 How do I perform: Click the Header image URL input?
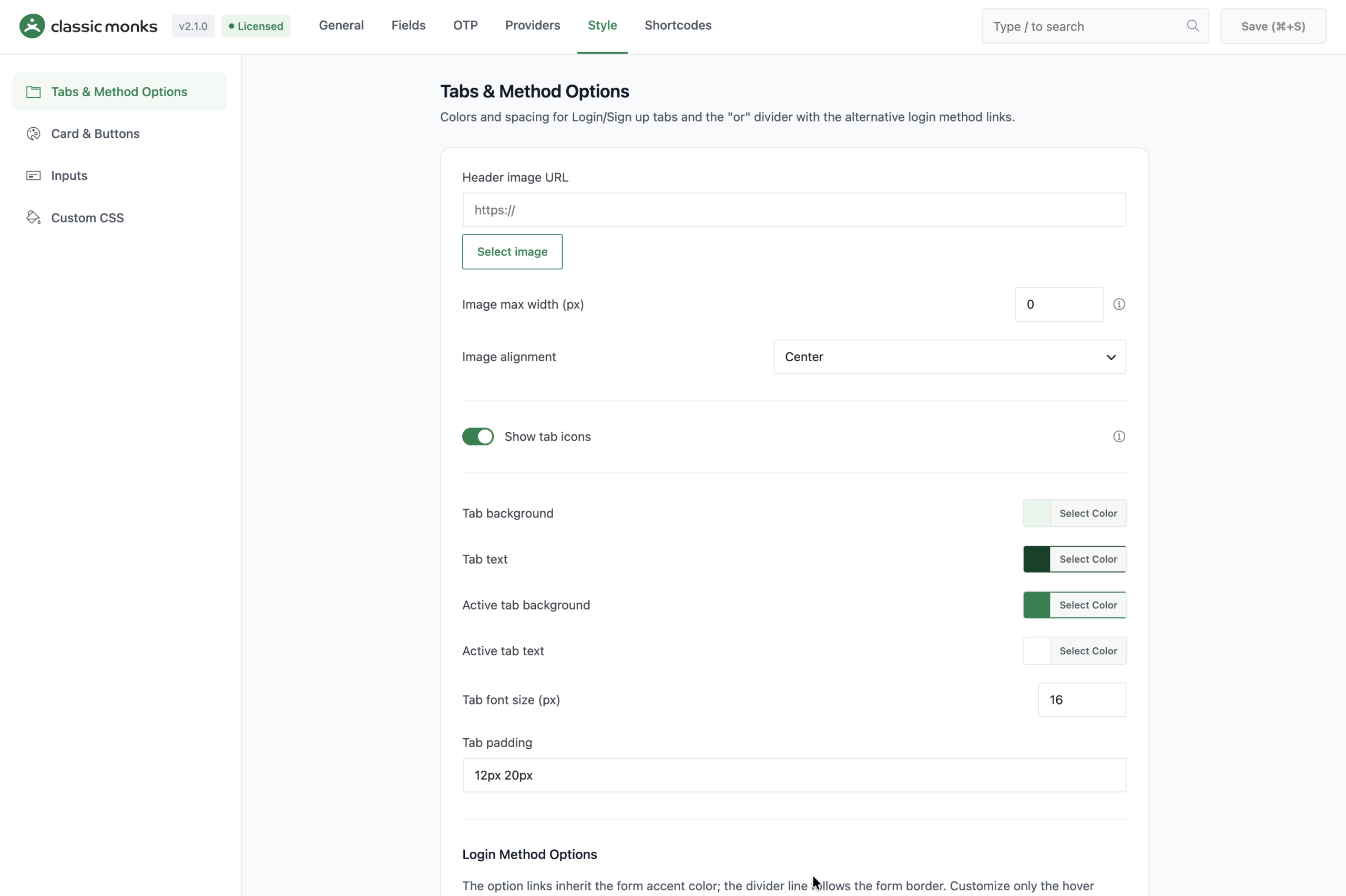tap(793, 210)
